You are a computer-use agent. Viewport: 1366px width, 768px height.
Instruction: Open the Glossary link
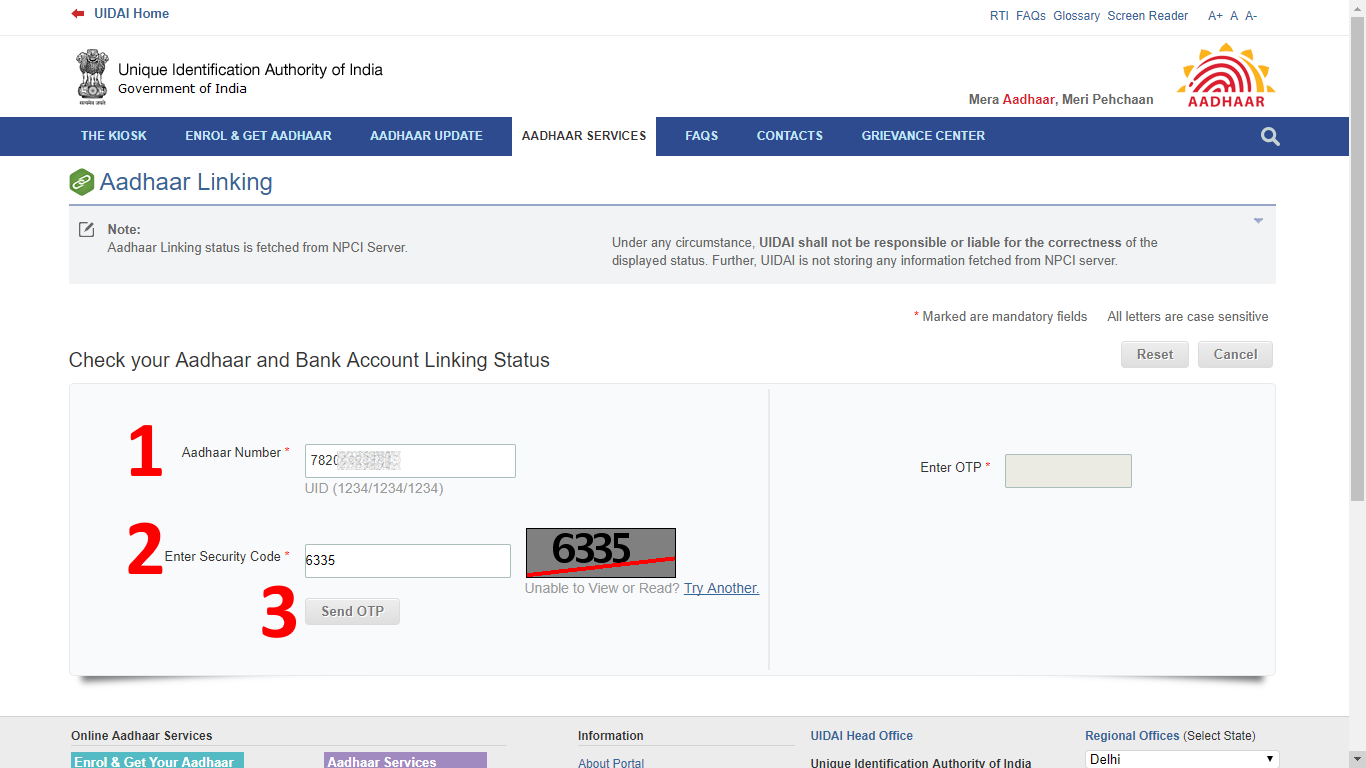tap(1076, 16)
